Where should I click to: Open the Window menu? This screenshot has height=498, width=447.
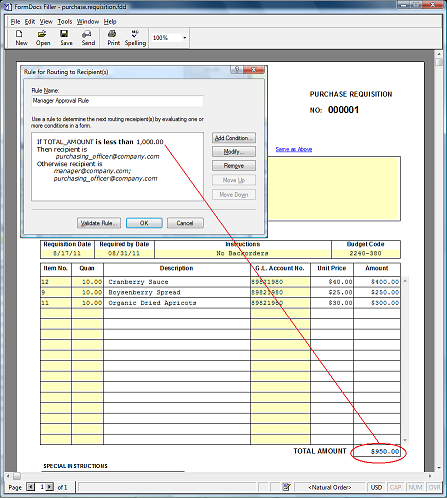pos(88,22)
